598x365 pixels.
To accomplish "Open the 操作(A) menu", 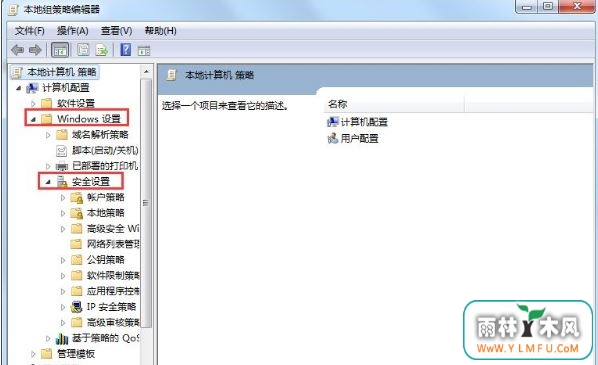I will 72,31.
